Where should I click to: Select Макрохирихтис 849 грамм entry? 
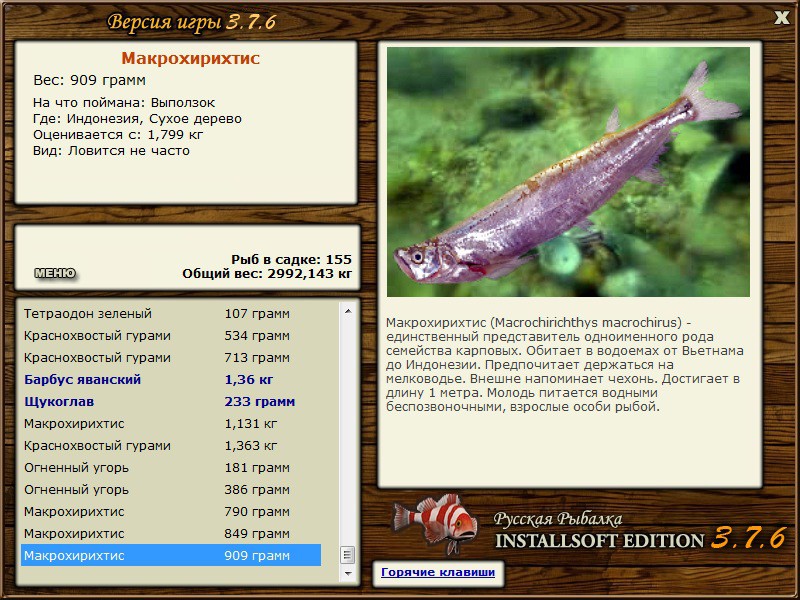tap(171, 533)
